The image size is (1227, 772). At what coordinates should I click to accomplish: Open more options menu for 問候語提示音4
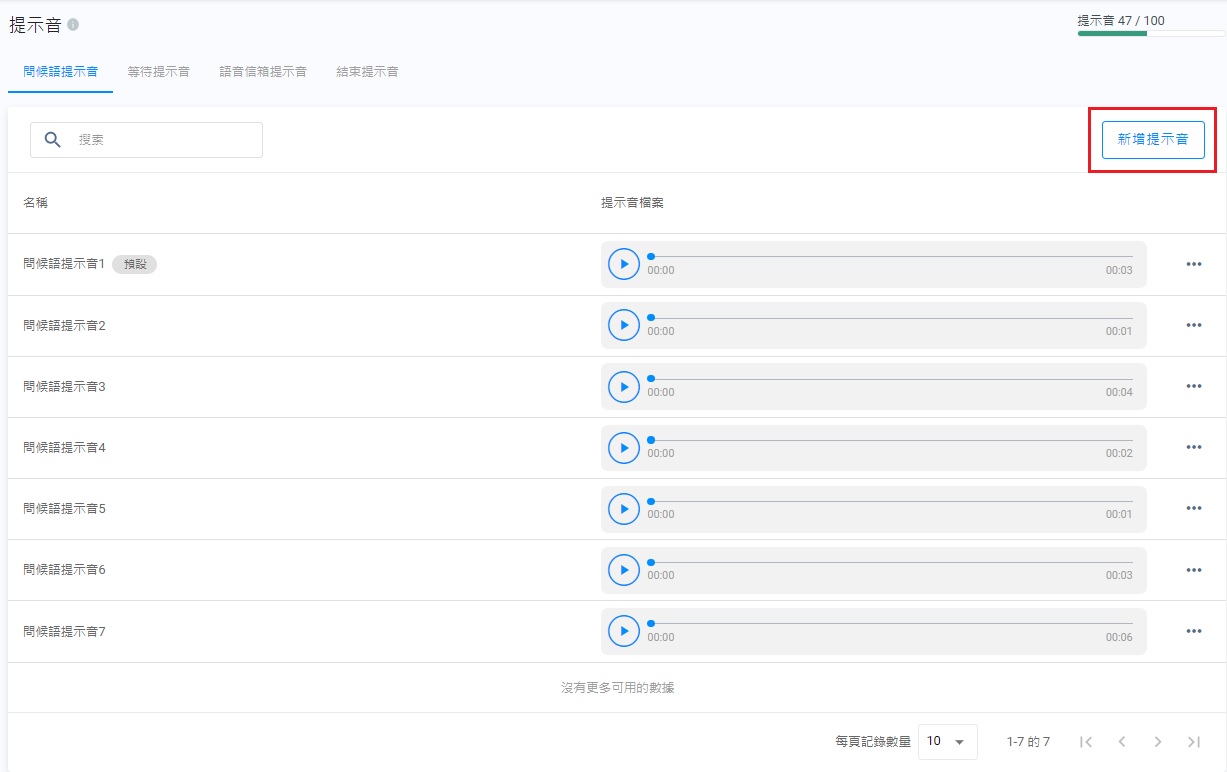(x=1193, y=447)
